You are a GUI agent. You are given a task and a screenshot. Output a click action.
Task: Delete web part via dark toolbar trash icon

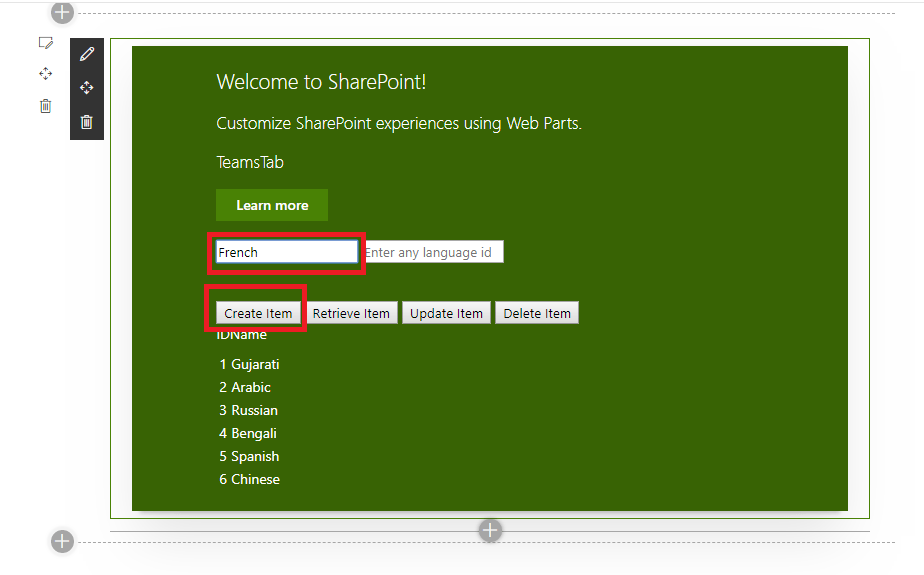pyautogui.click(x=87, y=122)
